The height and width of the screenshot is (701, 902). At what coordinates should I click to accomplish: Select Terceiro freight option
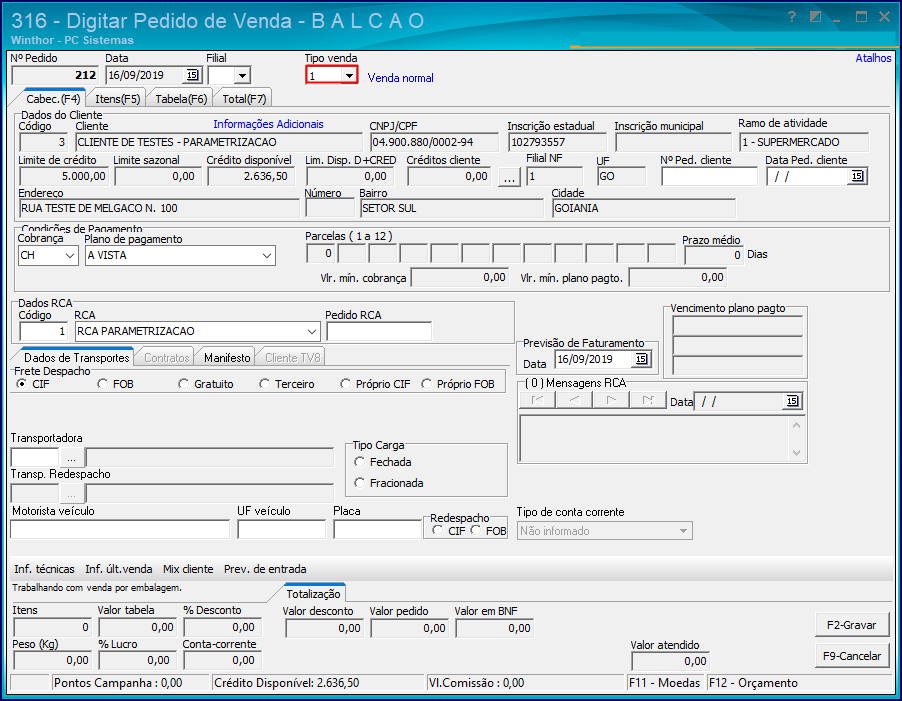(264, 384)
